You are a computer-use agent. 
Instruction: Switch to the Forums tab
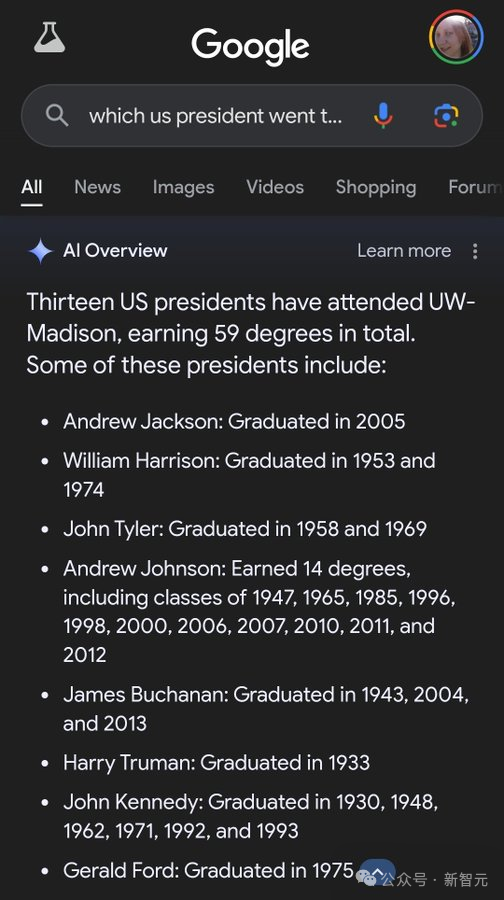476,187
